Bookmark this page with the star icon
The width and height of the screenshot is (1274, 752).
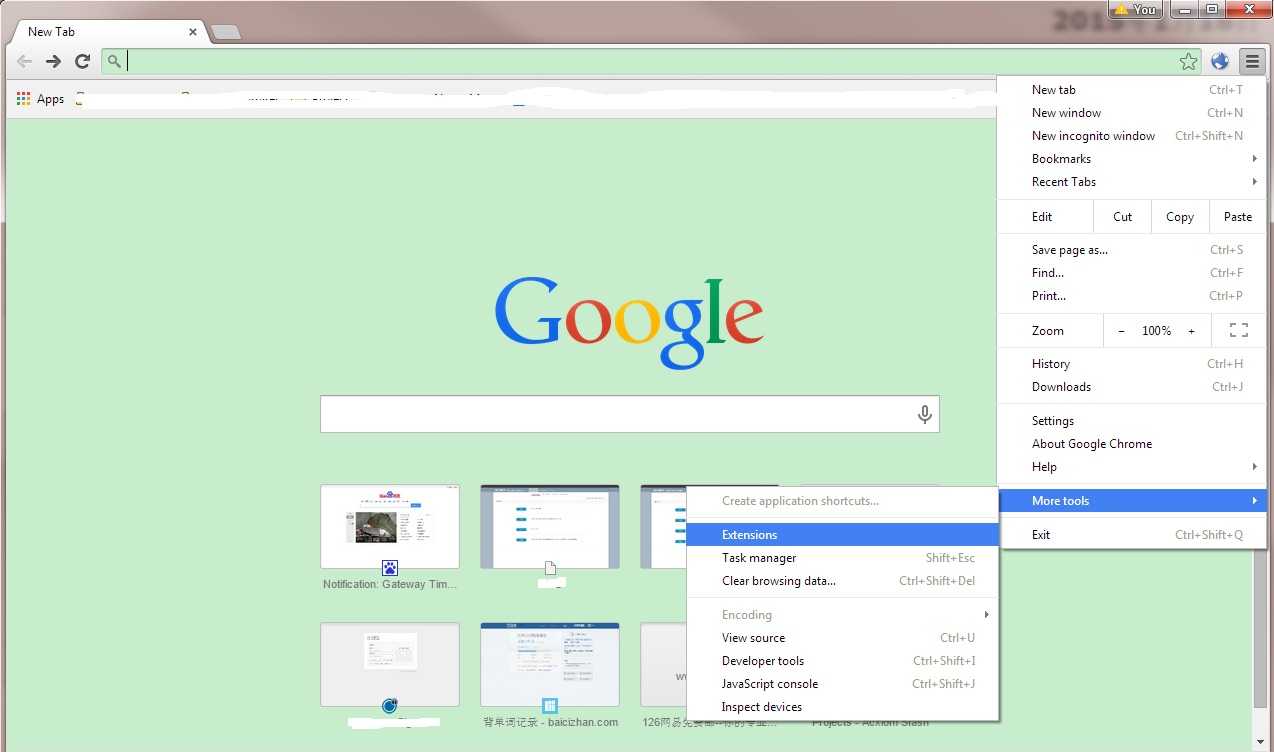(x=1188, y=62)
